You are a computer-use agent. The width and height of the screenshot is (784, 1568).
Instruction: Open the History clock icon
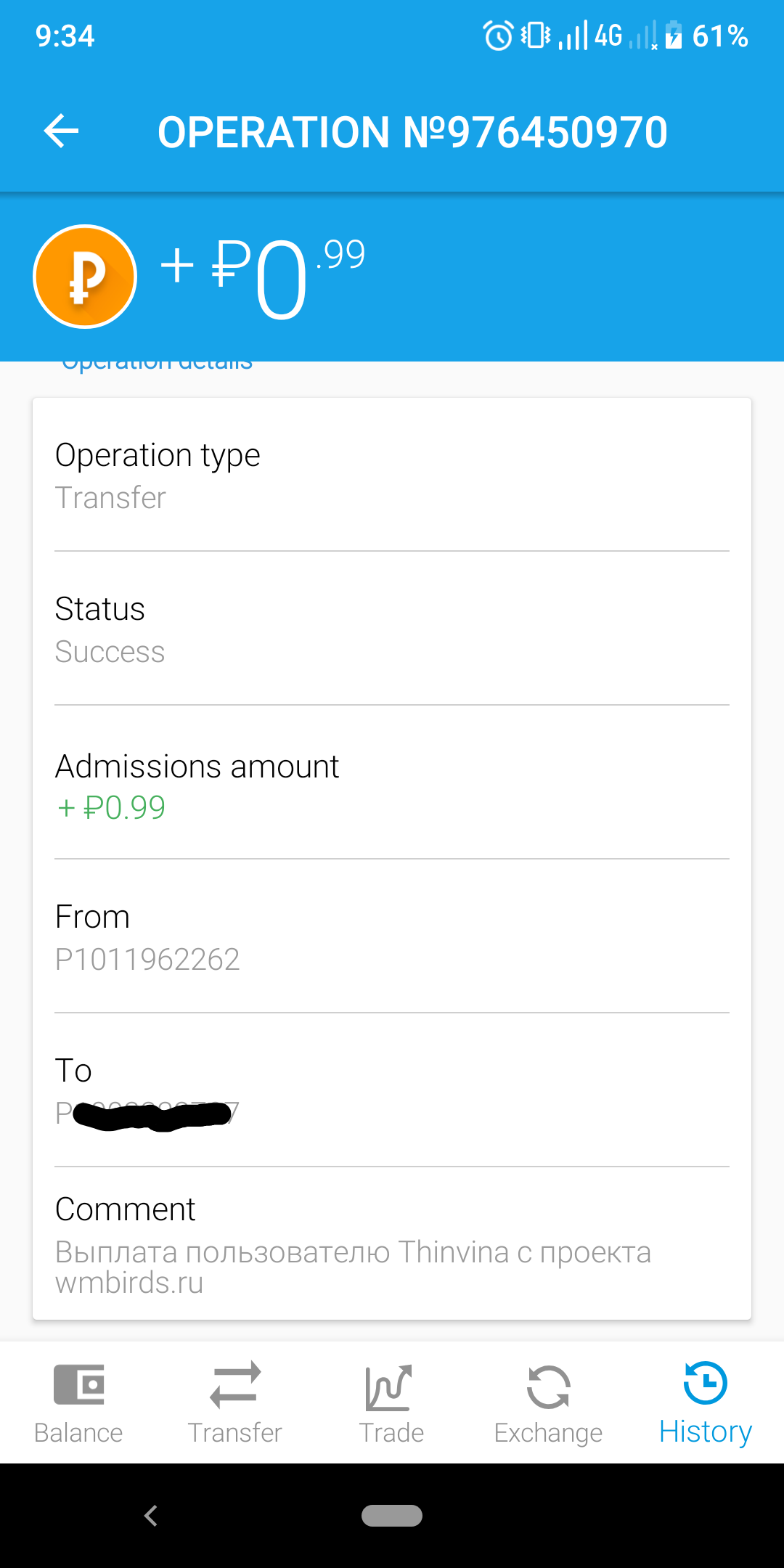click(705, 1383)
